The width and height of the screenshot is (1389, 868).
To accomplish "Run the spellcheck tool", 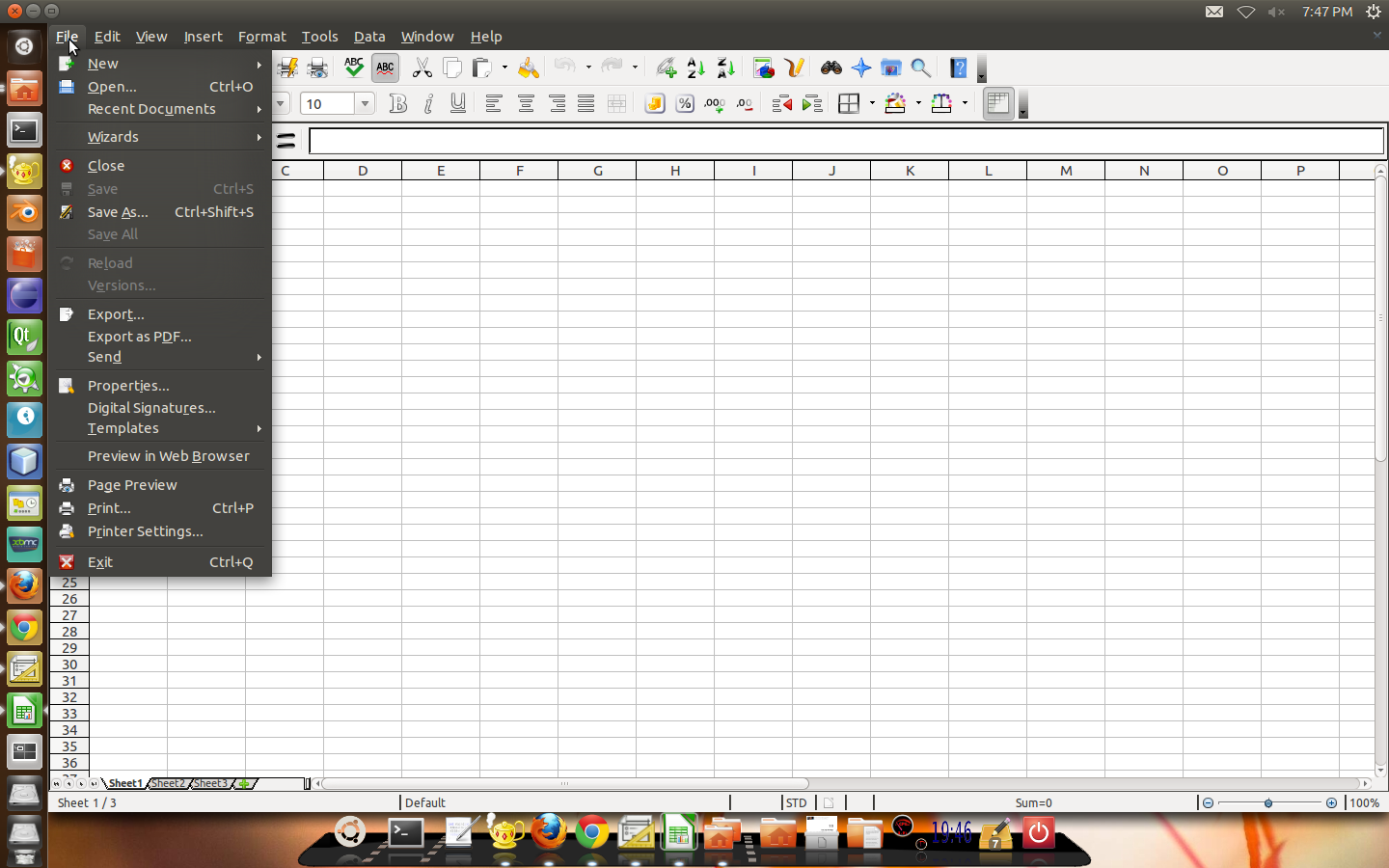I will pos(354,68).
